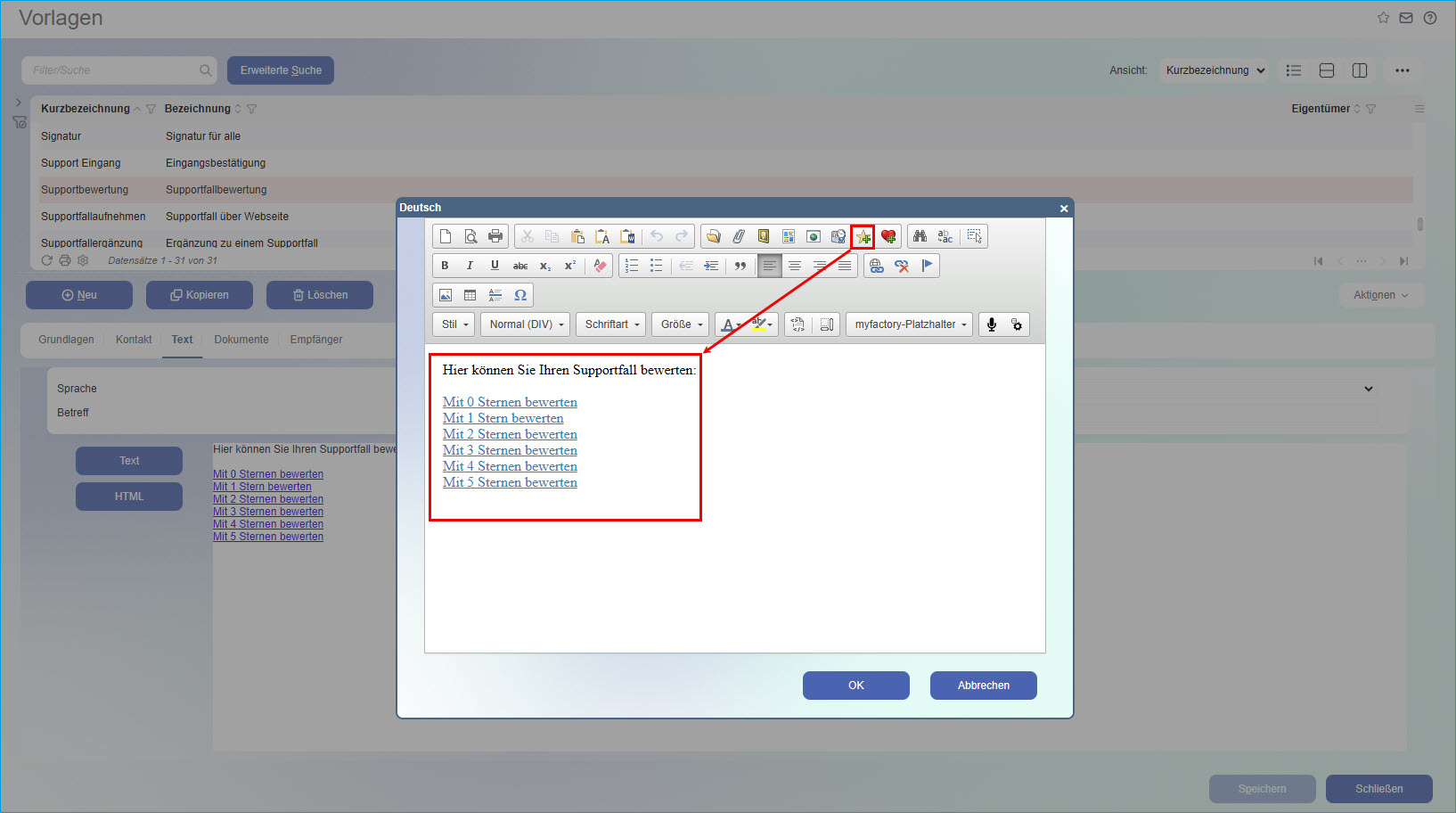The width and height of the screenshot is (1456, 813).
Task: Insert a numbered list
Action: tap(632, 266)
